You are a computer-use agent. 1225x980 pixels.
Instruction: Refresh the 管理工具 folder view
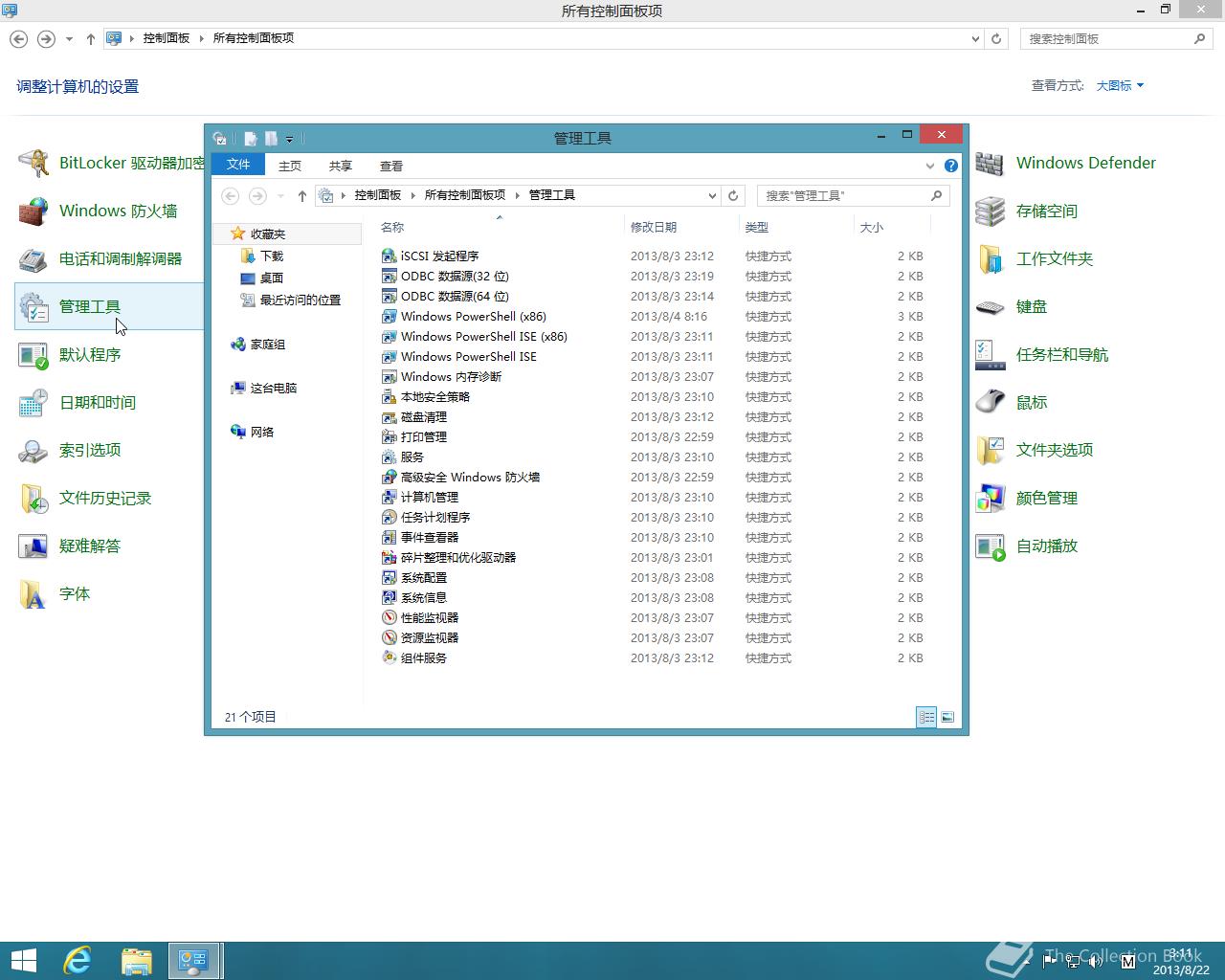(x=733, y=195)
